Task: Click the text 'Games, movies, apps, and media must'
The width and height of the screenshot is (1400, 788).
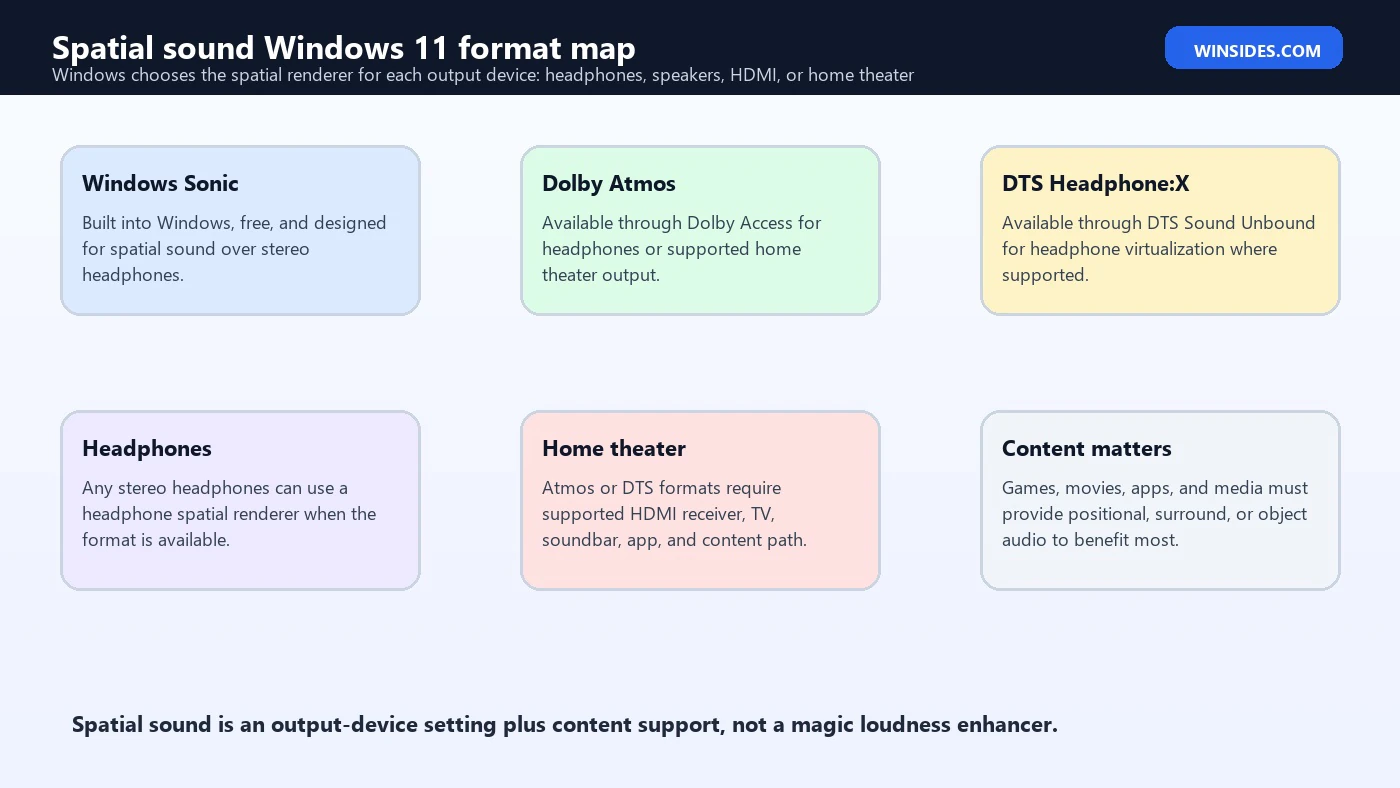Action: pos(1155,488)
